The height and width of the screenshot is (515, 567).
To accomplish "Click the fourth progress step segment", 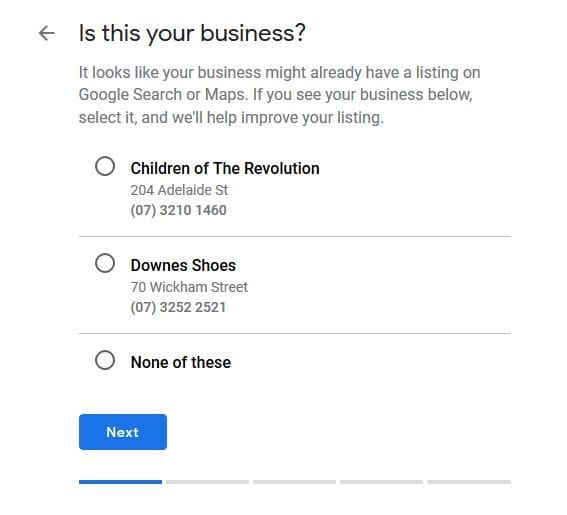I will point(381,482).
